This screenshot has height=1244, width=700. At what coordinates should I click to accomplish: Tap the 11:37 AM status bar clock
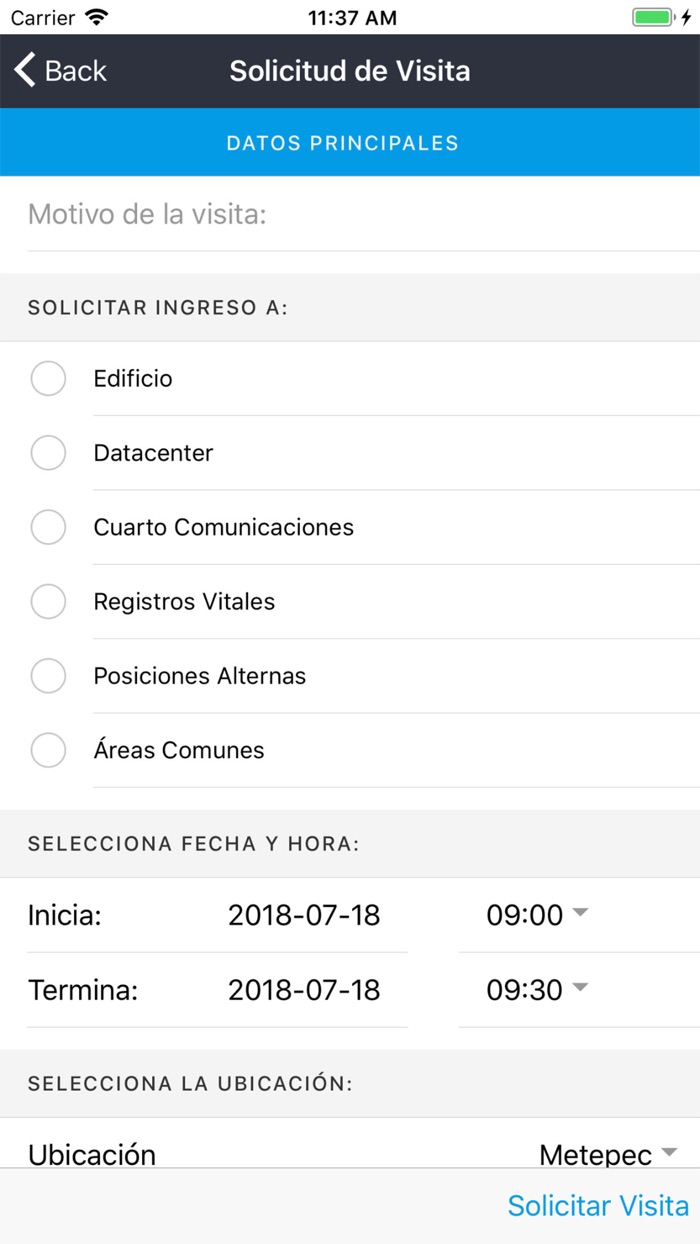pos(352,18)
